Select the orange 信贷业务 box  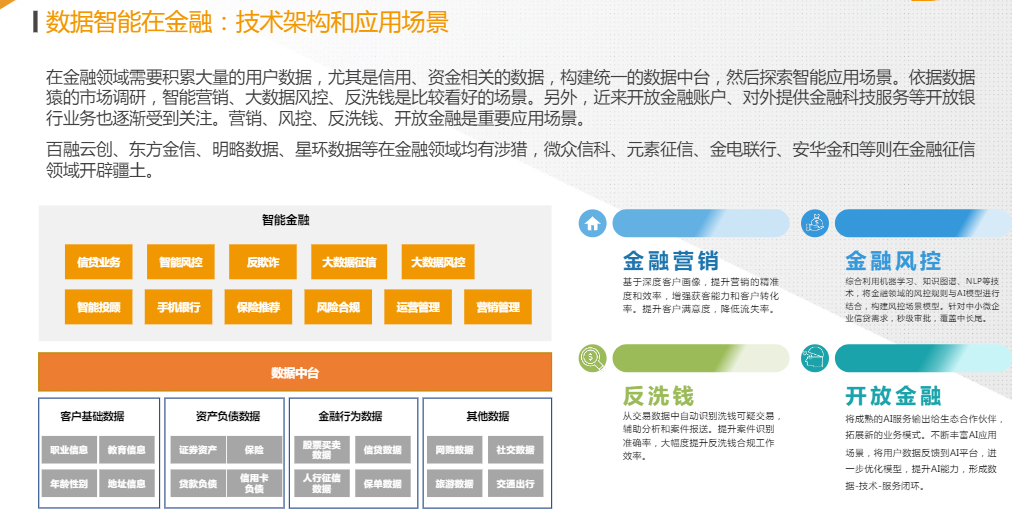pyautogui.click(x=98, y=263)
